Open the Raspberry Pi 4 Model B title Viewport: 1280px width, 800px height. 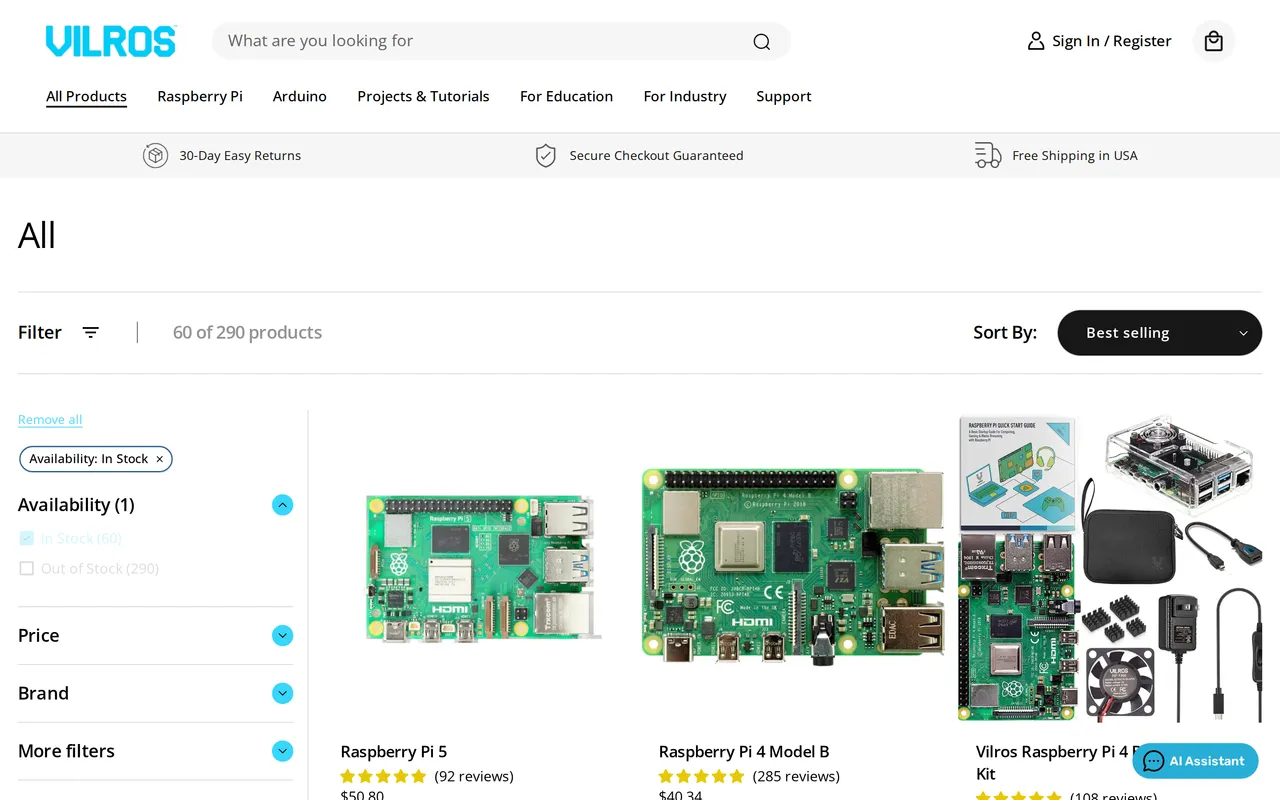744,752
